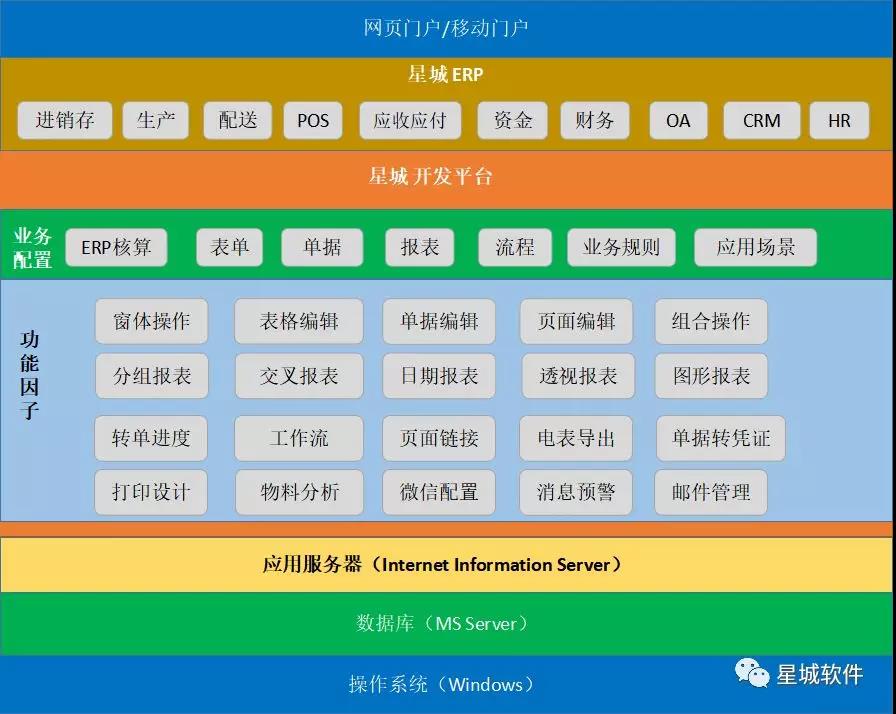Image resolution: width=896 pixels, height=714 pixels.
Task: Open the 打印设计 function box
Action: (x=151, y=492)
